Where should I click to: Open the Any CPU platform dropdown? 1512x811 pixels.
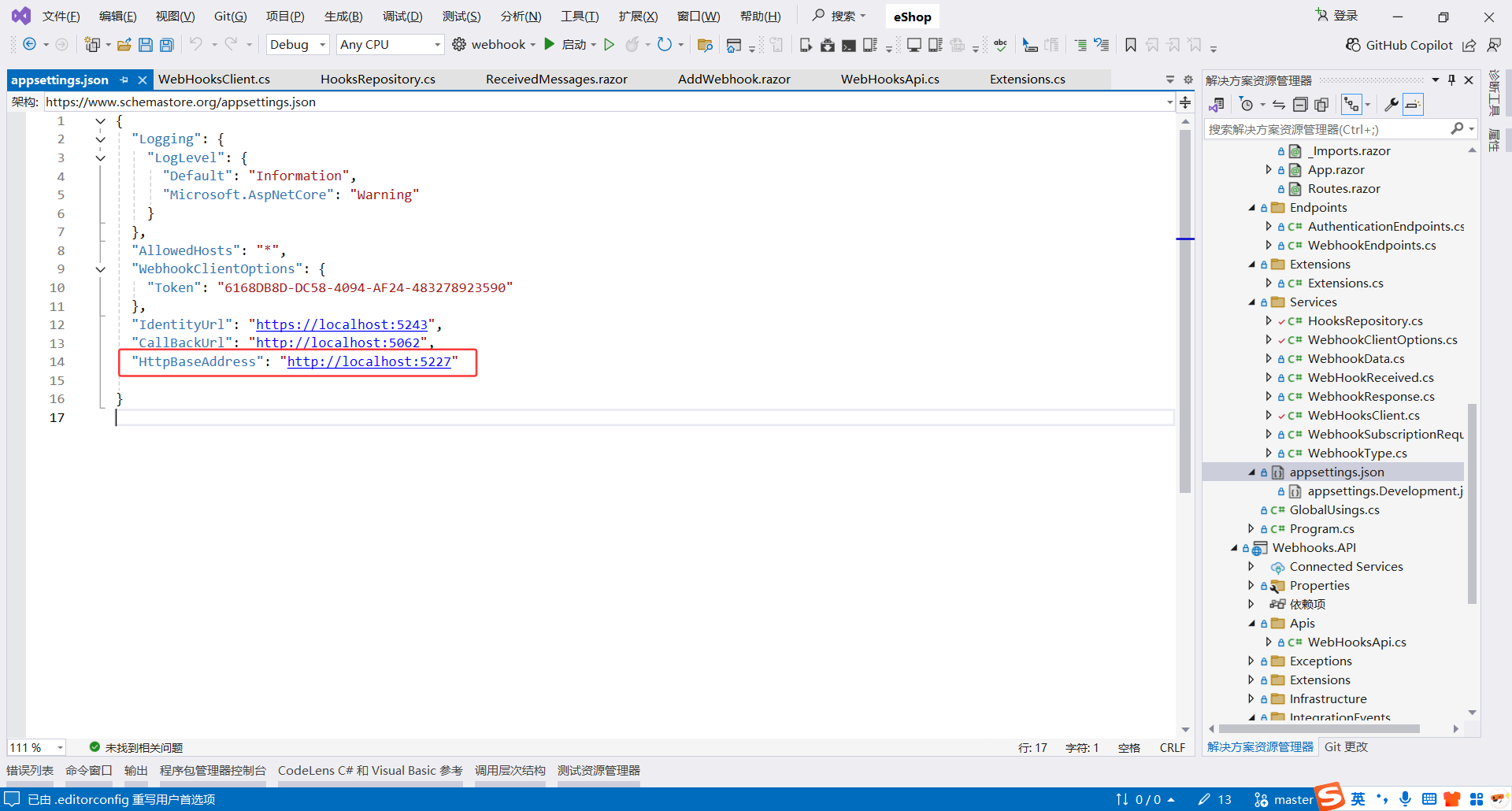point(390,45)
